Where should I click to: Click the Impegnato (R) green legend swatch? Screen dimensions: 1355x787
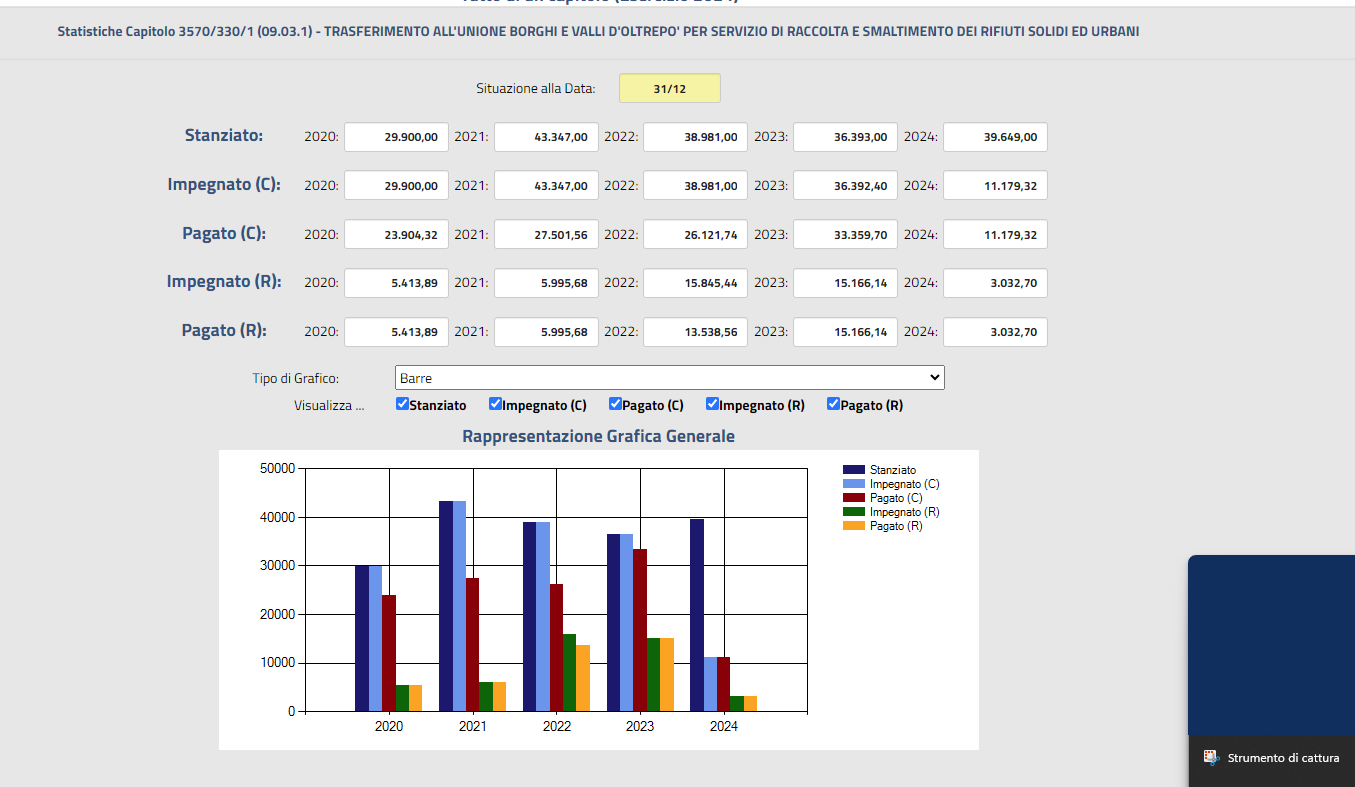click(853, 512)
